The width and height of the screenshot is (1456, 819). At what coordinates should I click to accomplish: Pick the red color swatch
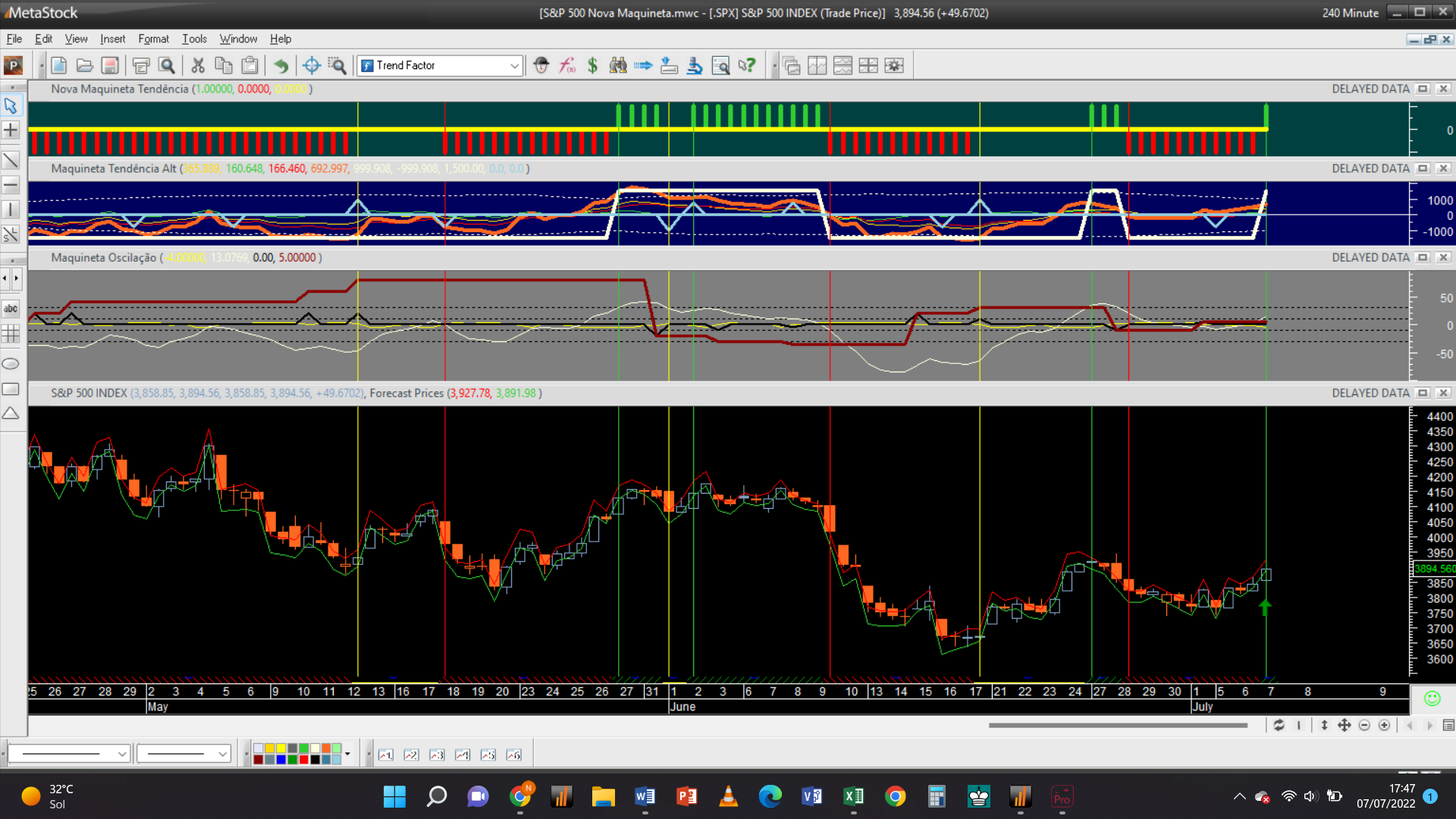click(x=304, y=759)
